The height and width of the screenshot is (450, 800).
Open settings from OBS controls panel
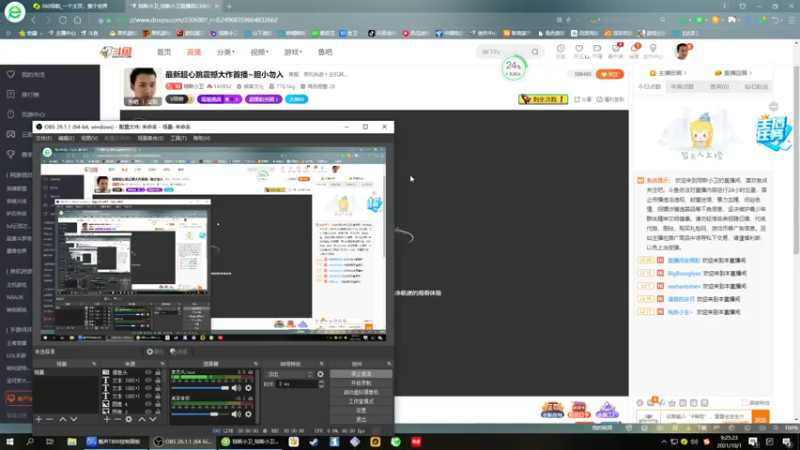361,410
